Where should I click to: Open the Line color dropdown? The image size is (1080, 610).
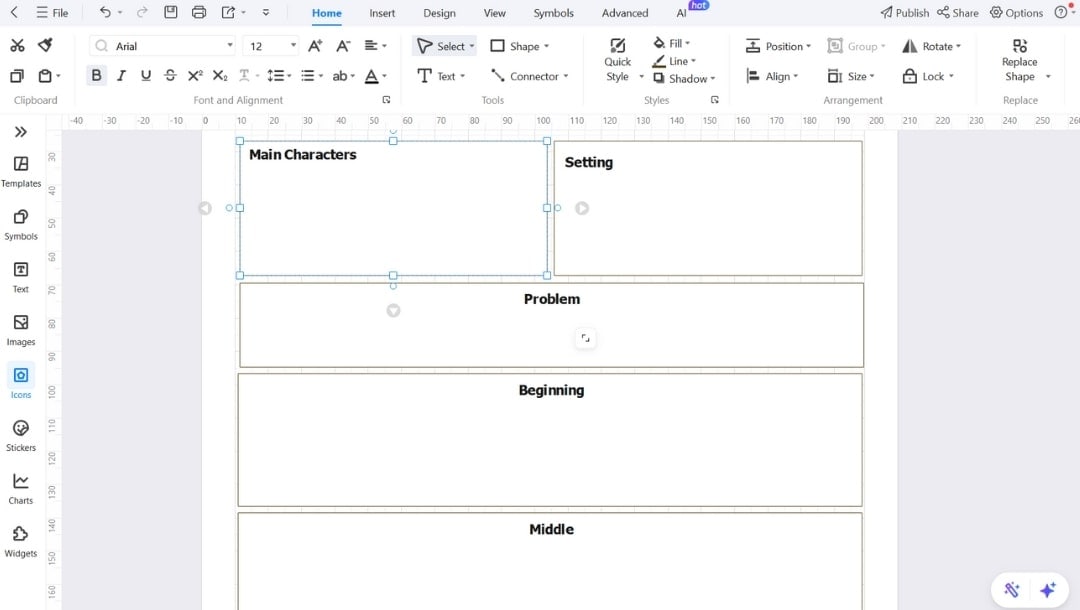coord(674,61)
